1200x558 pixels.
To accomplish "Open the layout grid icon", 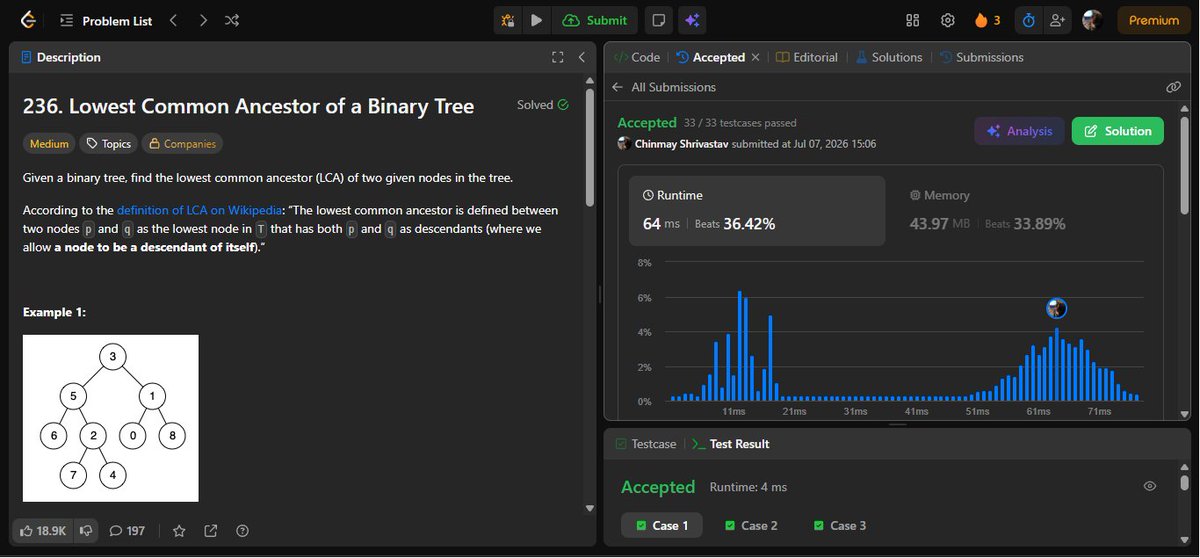I will (912, 20).
